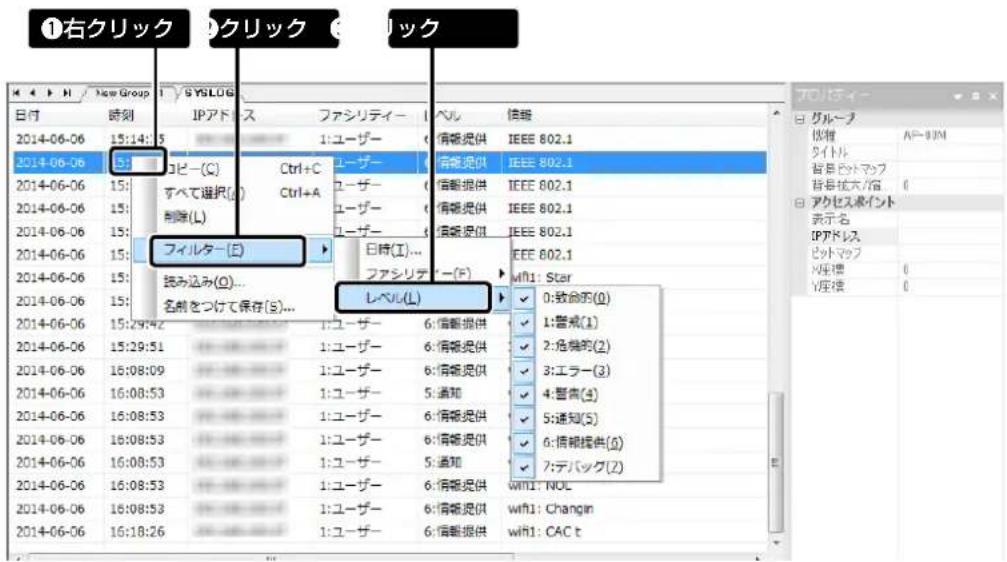This screenshot has width=1007, height=562.
Task: Sort by 日付 column header
Action: [x=28, y=116]
